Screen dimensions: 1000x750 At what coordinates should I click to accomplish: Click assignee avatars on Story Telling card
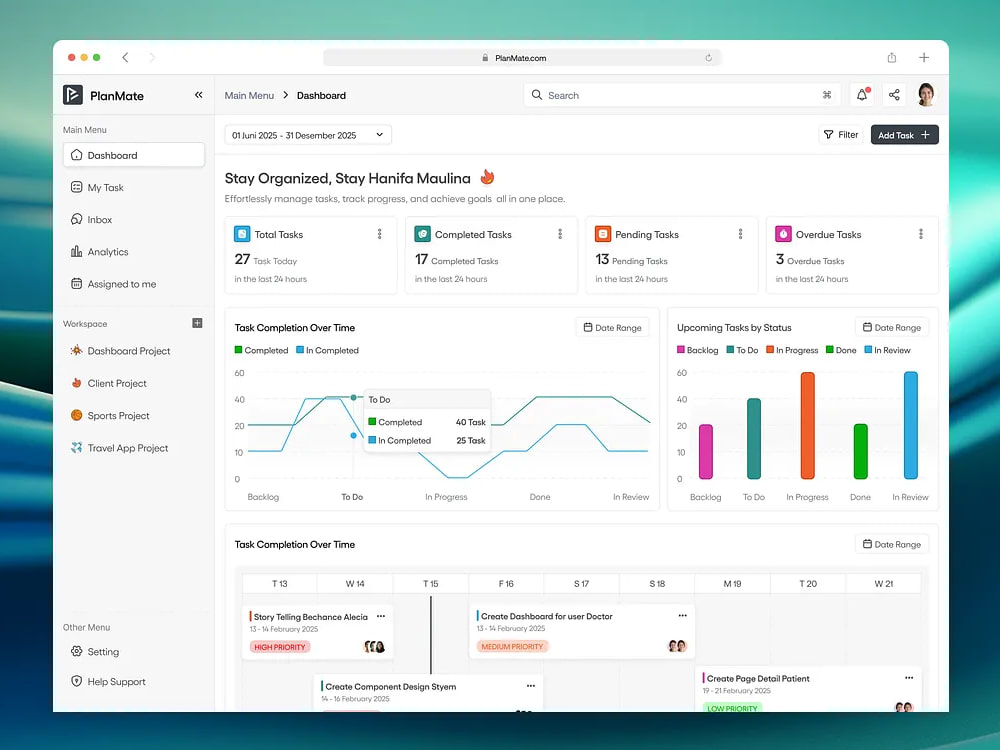(x=374, y=647)
